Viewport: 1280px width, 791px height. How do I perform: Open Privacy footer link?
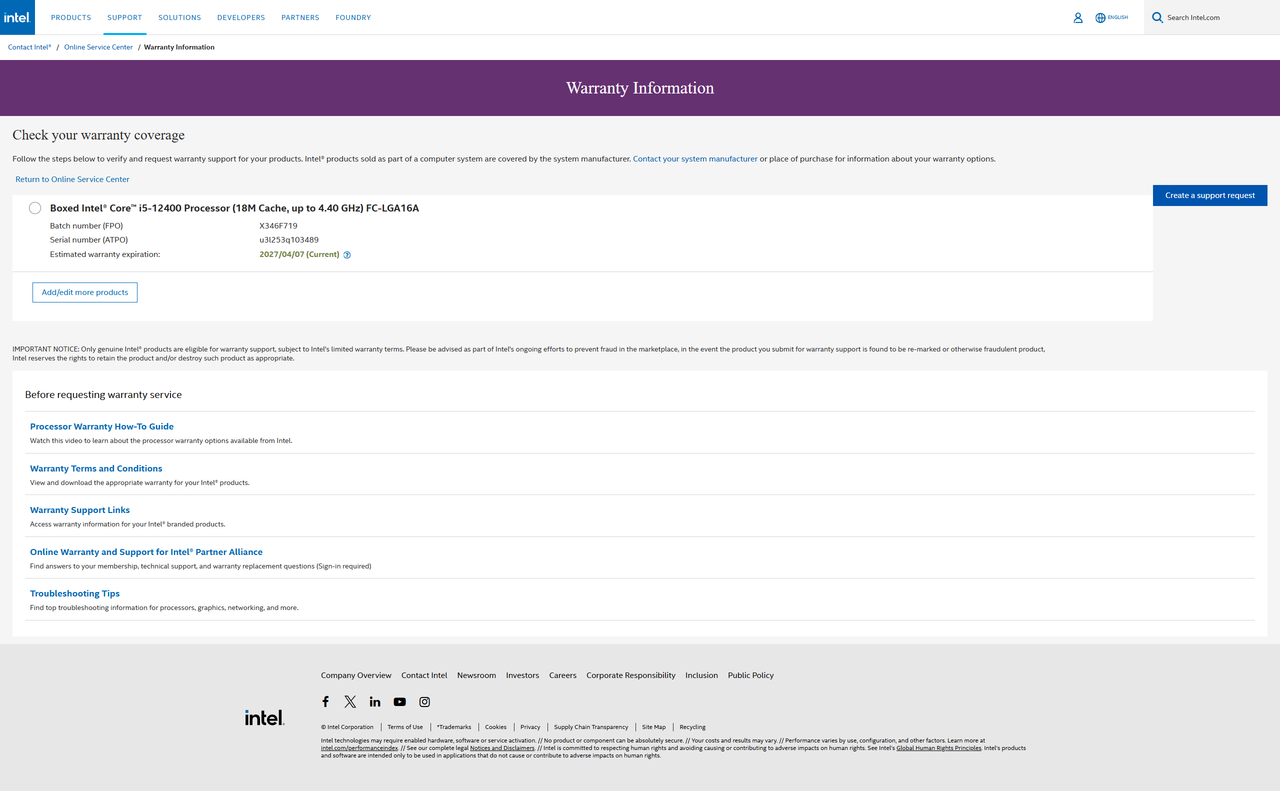coord(530,727)
